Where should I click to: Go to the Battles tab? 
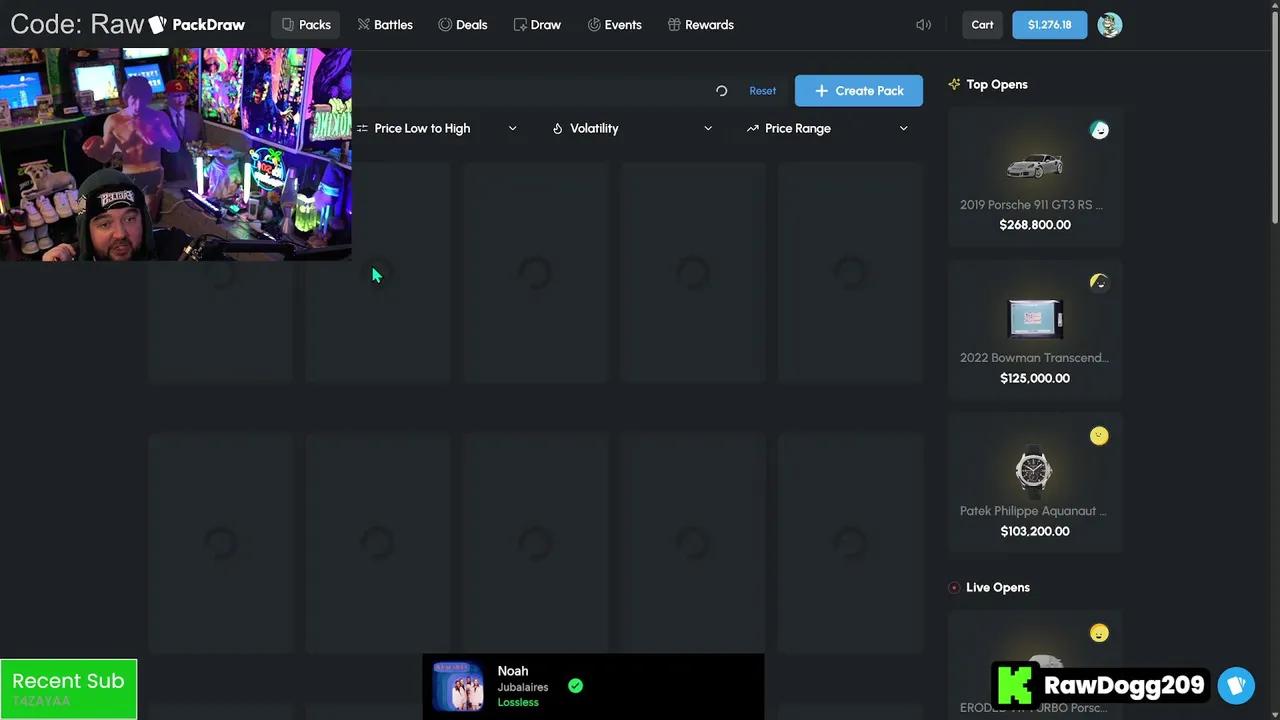tap(385, 25)
